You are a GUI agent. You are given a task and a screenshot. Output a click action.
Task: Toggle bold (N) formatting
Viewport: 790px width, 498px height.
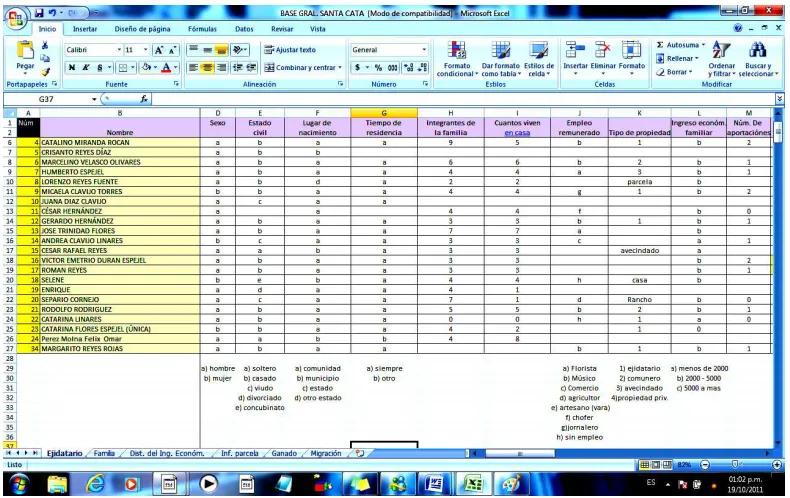click(72, 67)
